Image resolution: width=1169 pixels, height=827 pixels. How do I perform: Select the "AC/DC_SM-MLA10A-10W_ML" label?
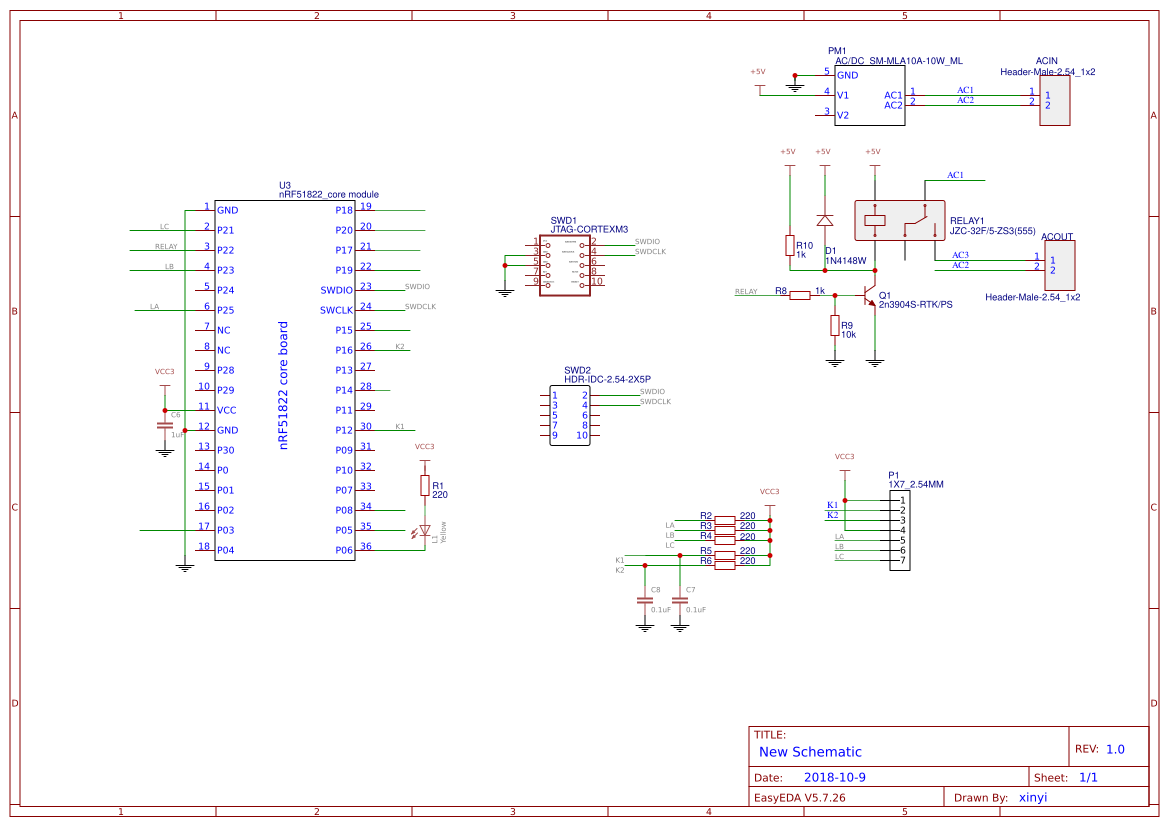pyautogui.click(x=898, y=61)
